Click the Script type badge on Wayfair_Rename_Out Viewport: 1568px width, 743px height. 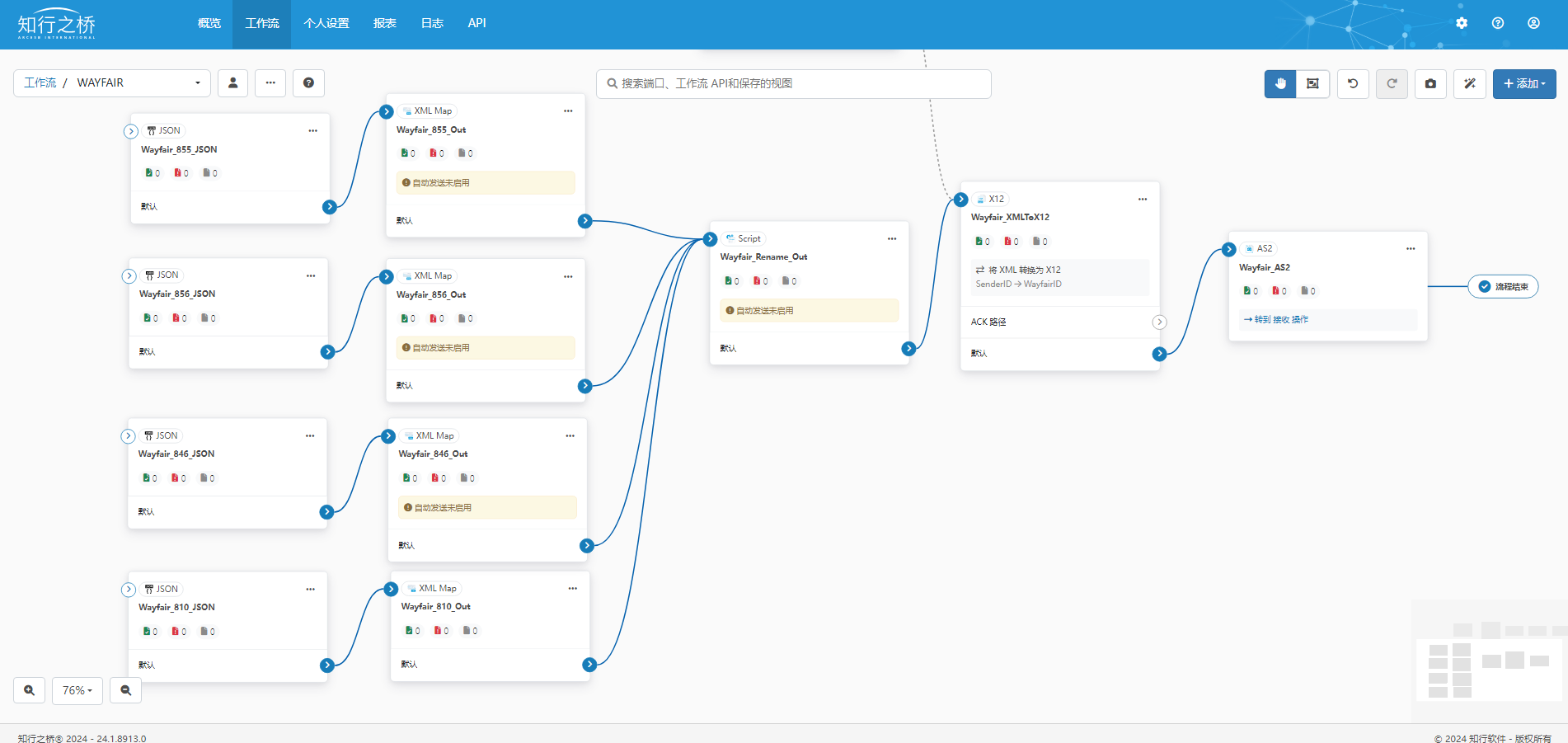[x=743, y=238]
